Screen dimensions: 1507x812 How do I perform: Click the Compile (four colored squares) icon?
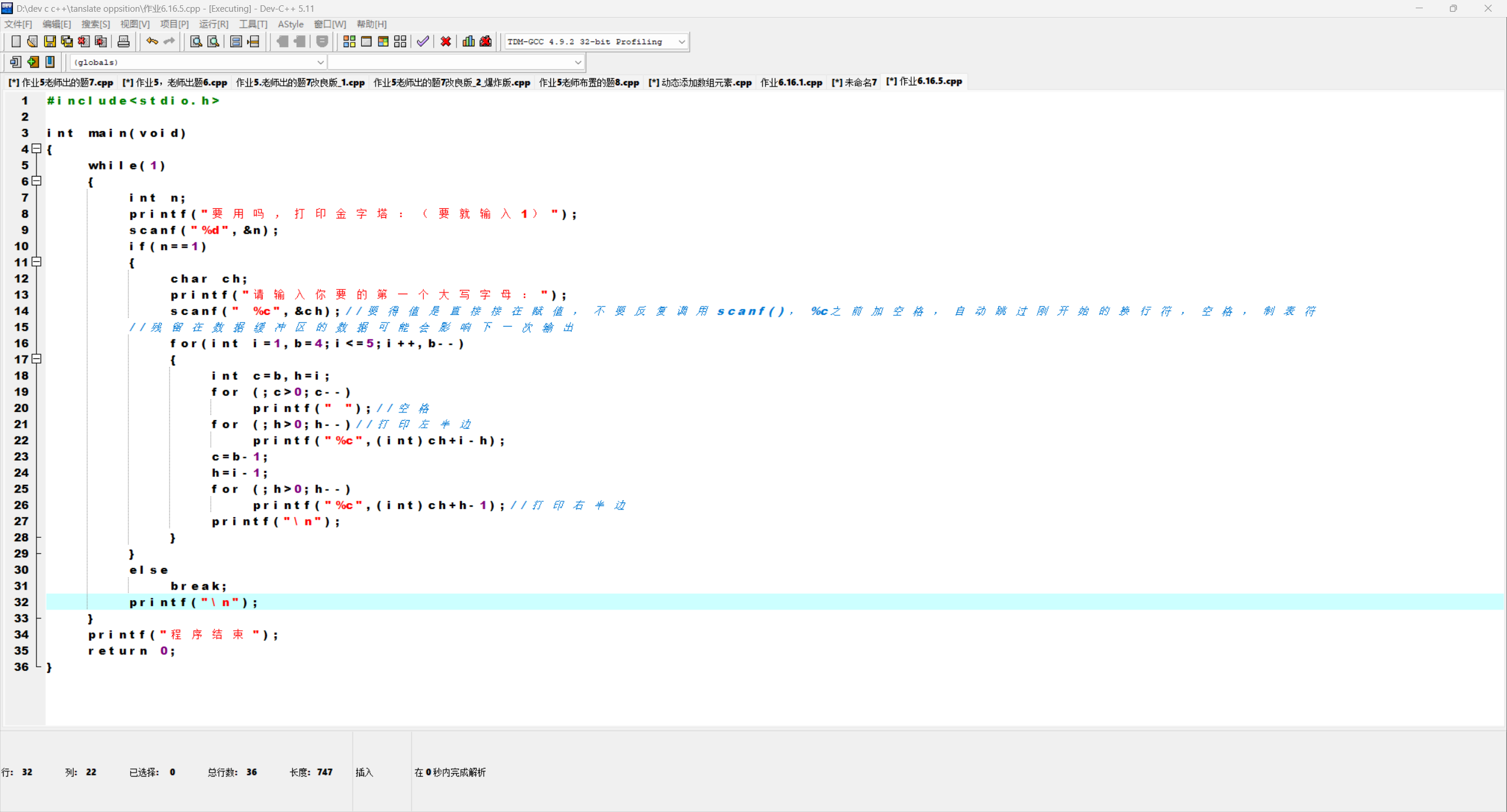coord(349,41)
